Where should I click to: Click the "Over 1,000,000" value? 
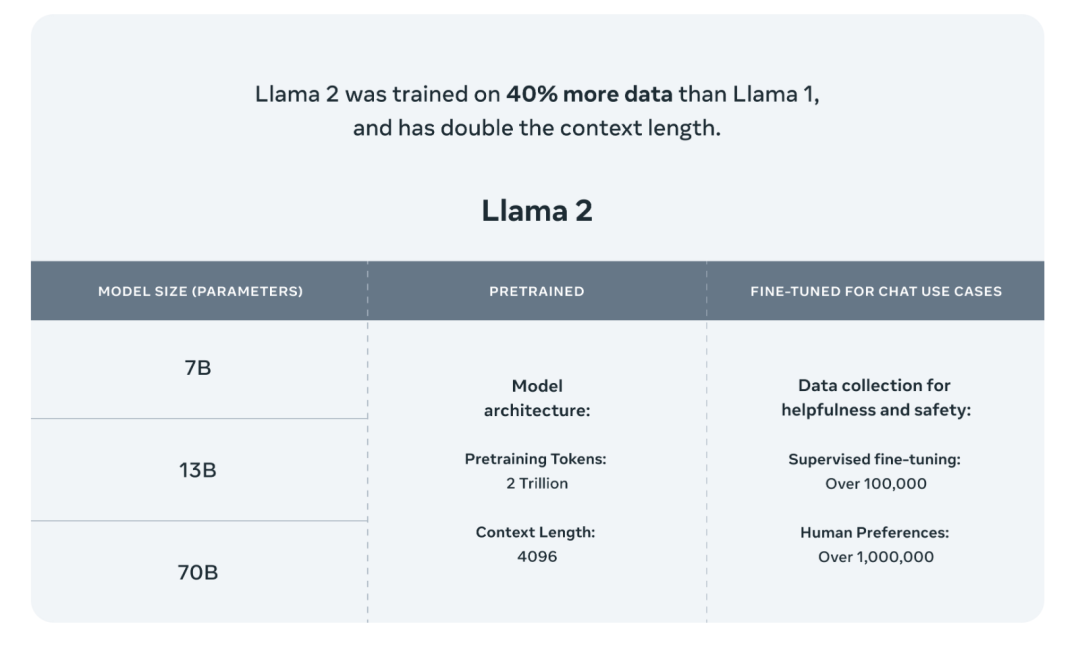(x=876, y=557)
